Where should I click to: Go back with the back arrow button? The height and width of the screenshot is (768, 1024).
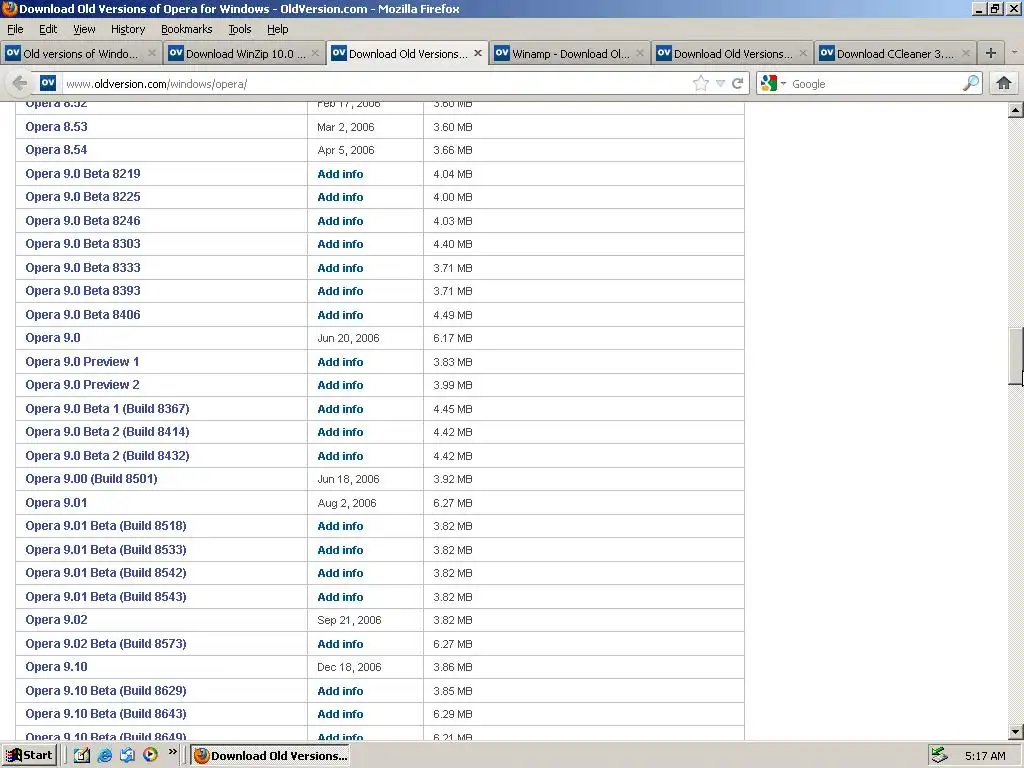[x=20, y=84]
